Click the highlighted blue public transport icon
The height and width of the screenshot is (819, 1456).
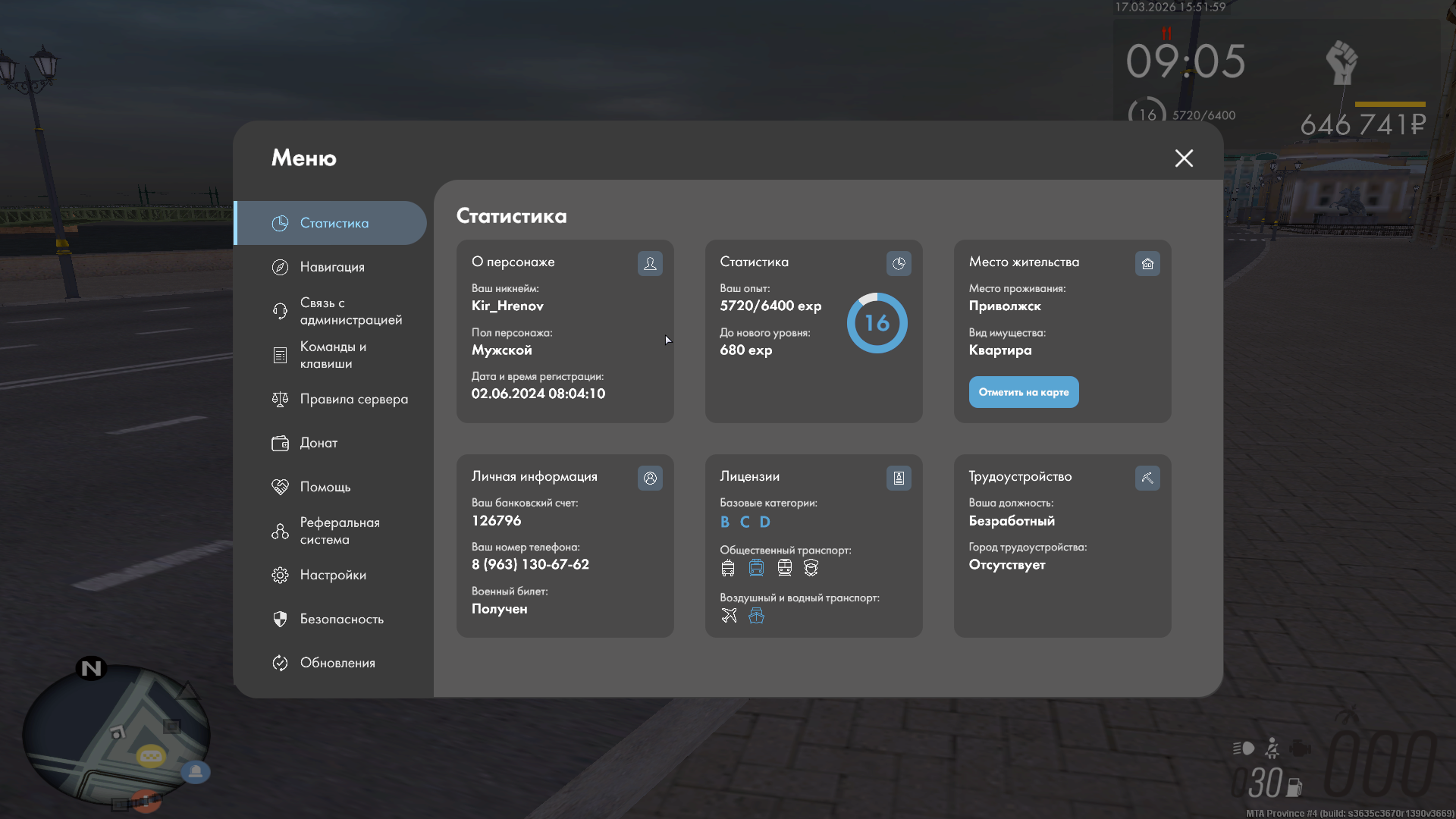756,568
